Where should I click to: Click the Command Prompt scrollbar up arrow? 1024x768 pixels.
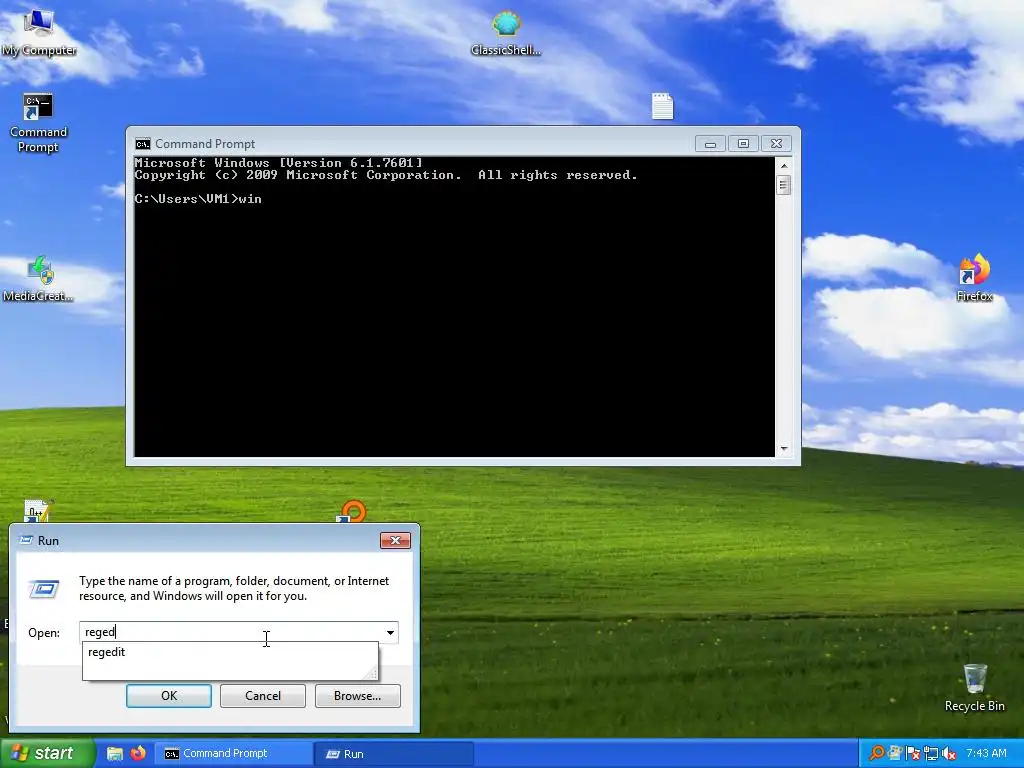tap(784, 166)
